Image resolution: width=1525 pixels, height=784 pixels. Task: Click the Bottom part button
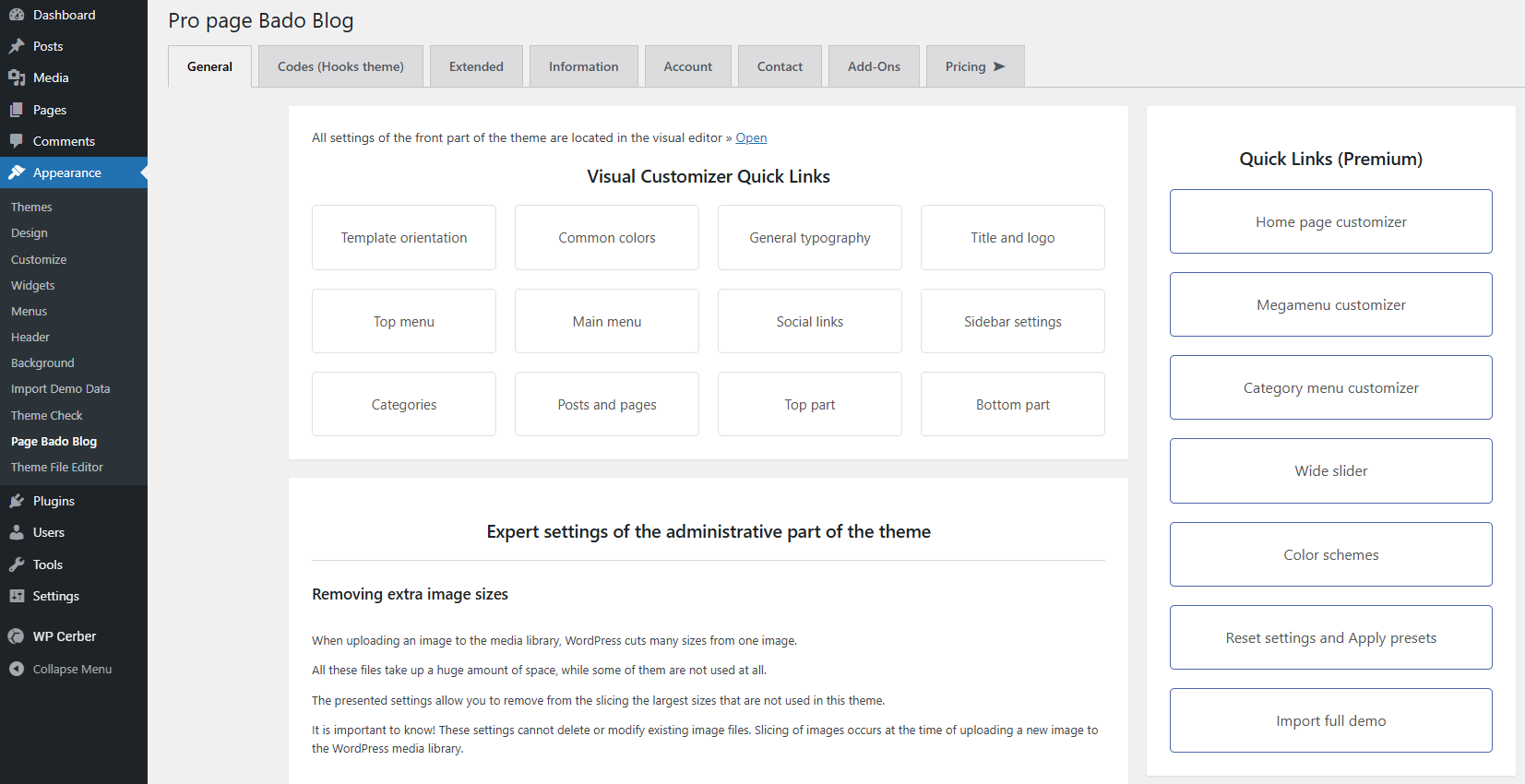coord(1013,404)
